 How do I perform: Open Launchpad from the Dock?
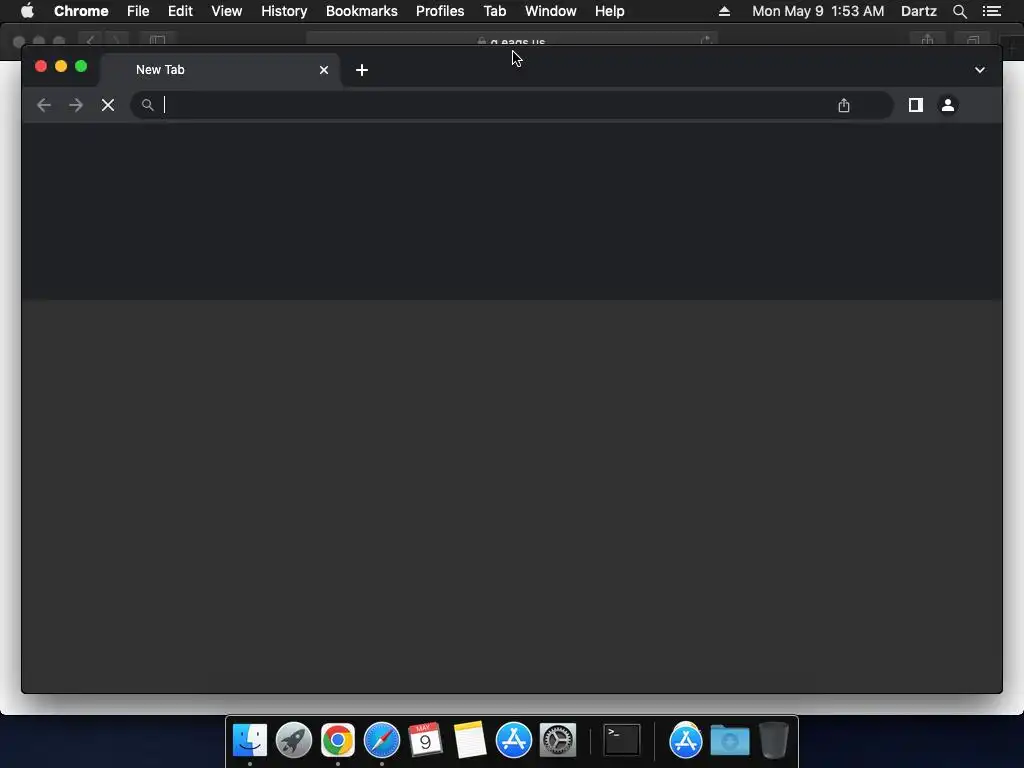click(x=294, y=740)
